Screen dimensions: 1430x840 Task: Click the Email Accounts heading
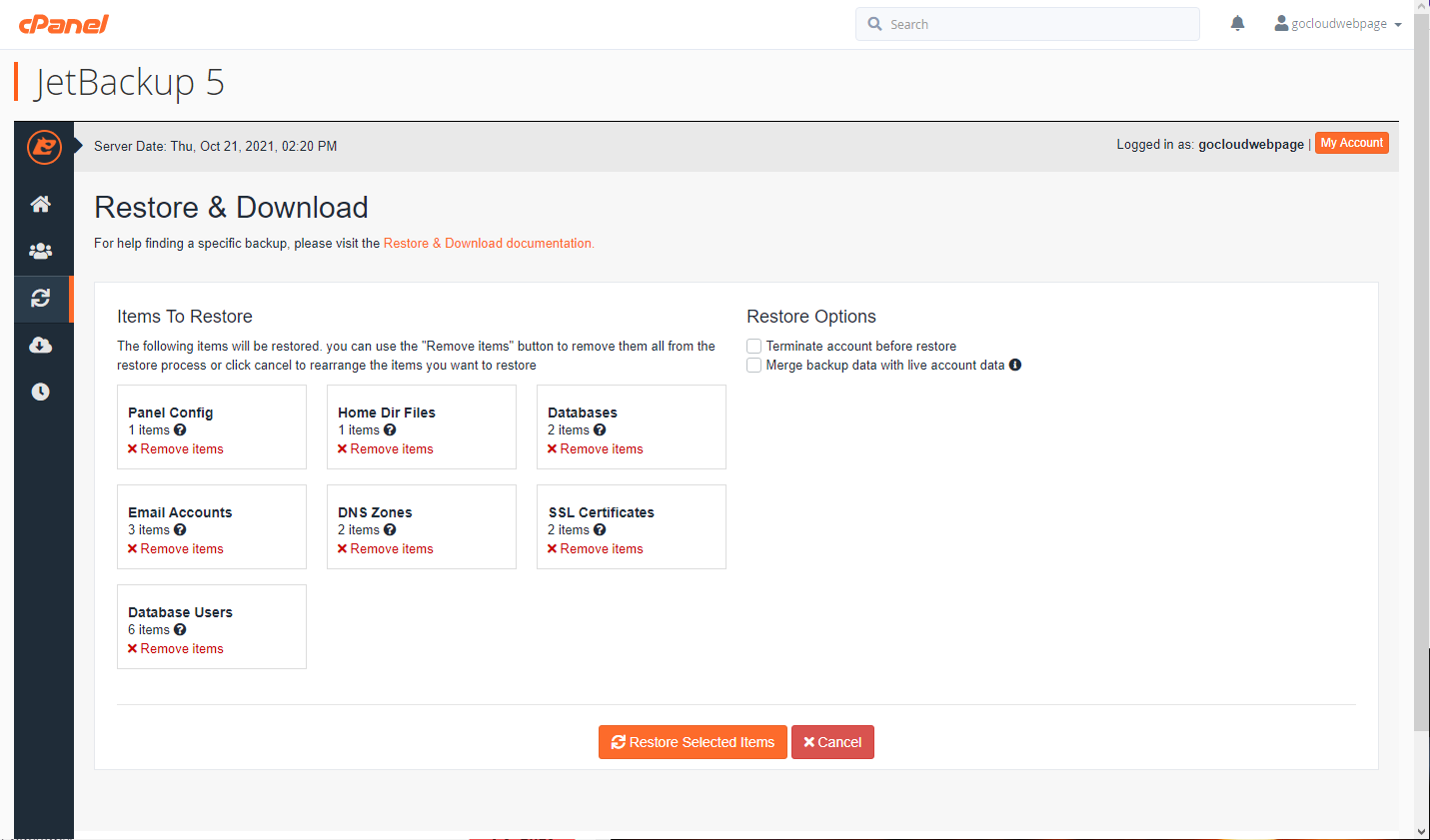[180, 512]
